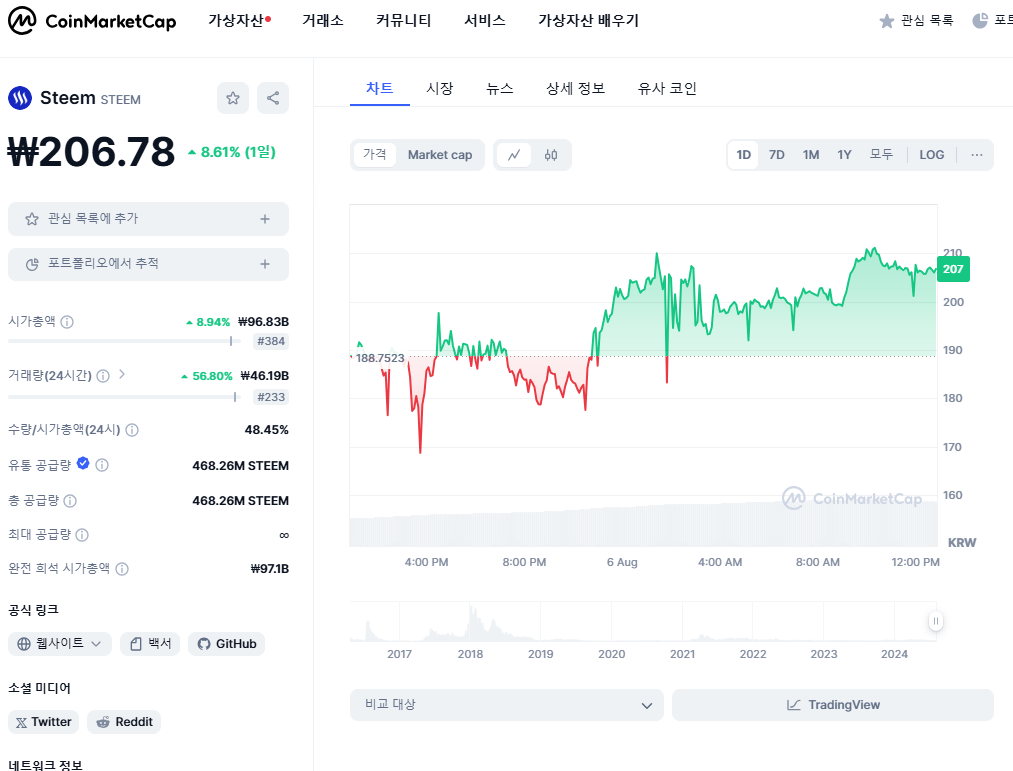Click the timeline range slider handle

tap(935, 621)
